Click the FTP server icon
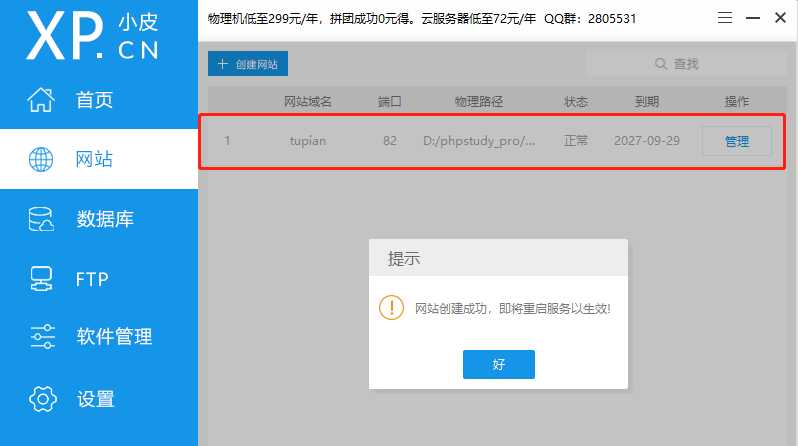This screenshot has height=446, width=798. (x=41, y=279)
